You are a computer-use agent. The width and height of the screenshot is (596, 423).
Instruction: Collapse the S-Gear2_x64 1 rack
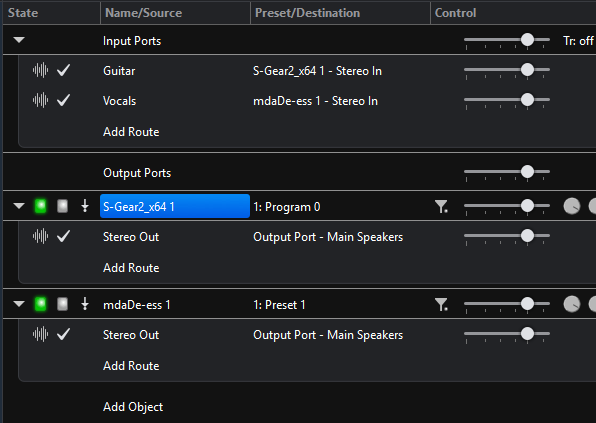point(19,206)
